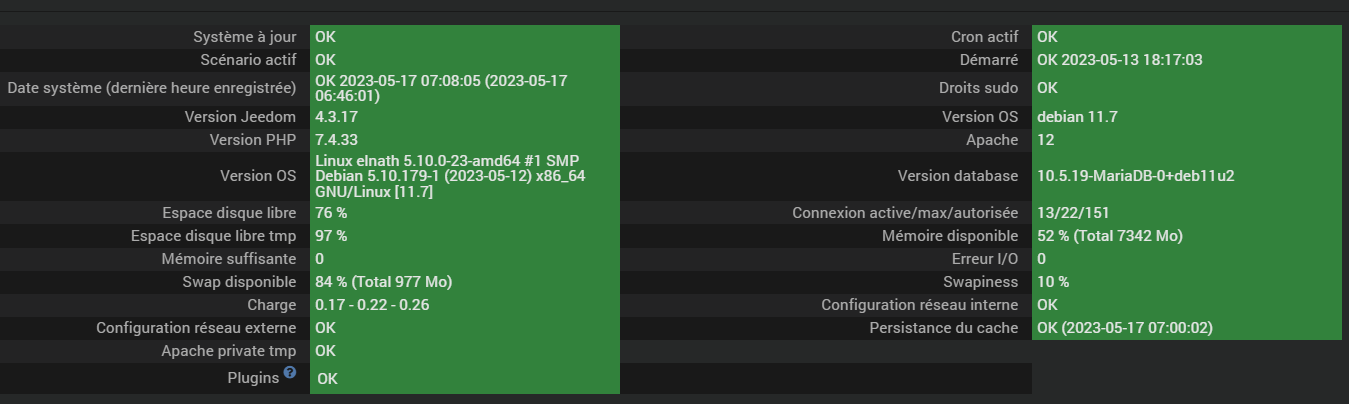The width and height of the screenshot is (1349, 404).
Task: Click the Charge value 0.17 - 0.22 - 0.26
Action: point(372,305)
